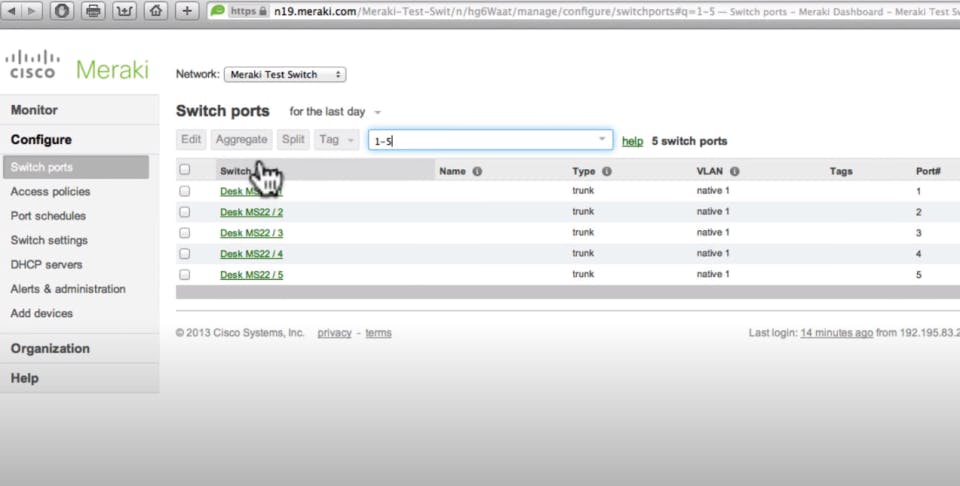Open the Desk MS22 / 3 port link

[x=252, y=233]
